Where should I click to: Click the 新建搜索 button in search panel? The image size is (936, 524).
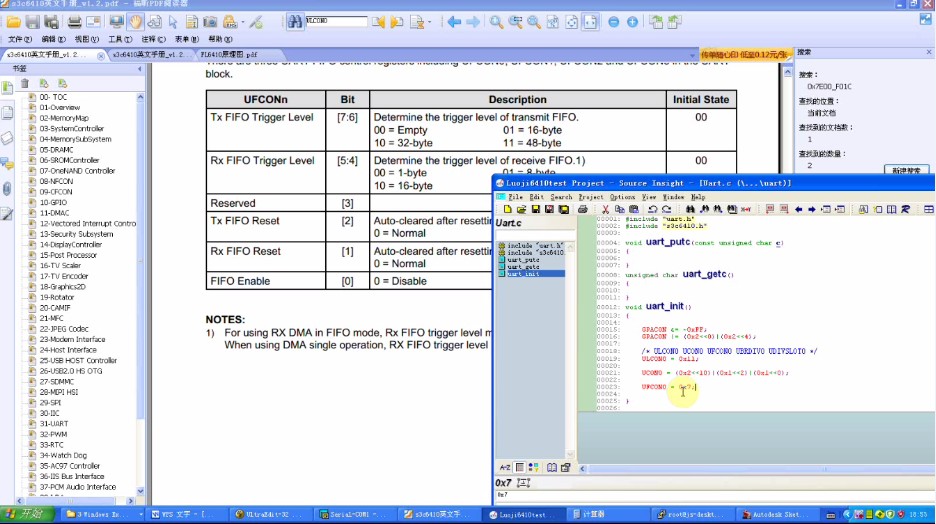[906, 170]
